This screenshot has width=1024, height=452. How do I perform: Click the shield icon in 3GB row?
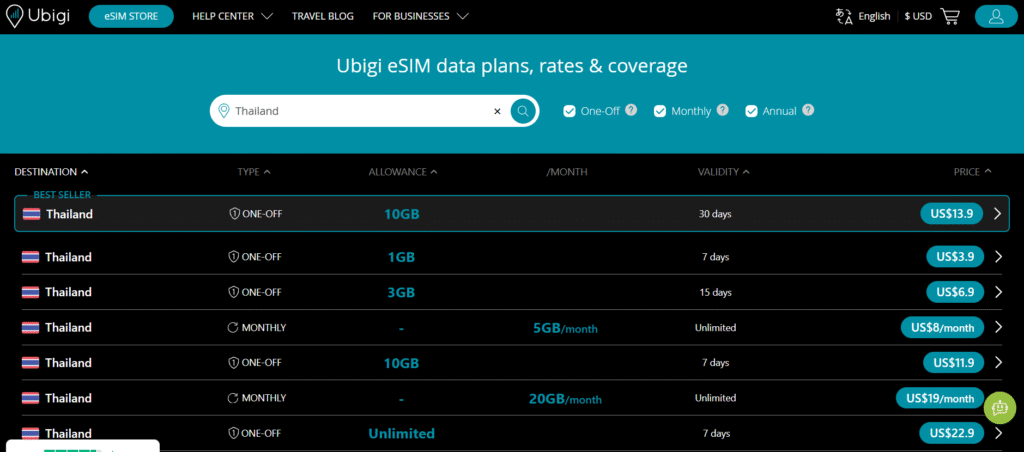pyautogui.click(x=234, y=292)
